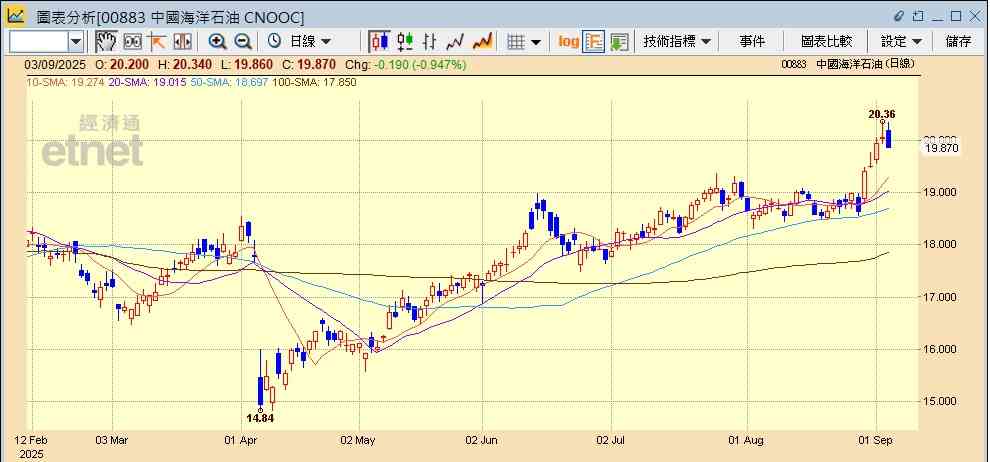Screen dimensions: 990x462
Task: Switch to green candlestick chart type
Action: coord(405,42)
